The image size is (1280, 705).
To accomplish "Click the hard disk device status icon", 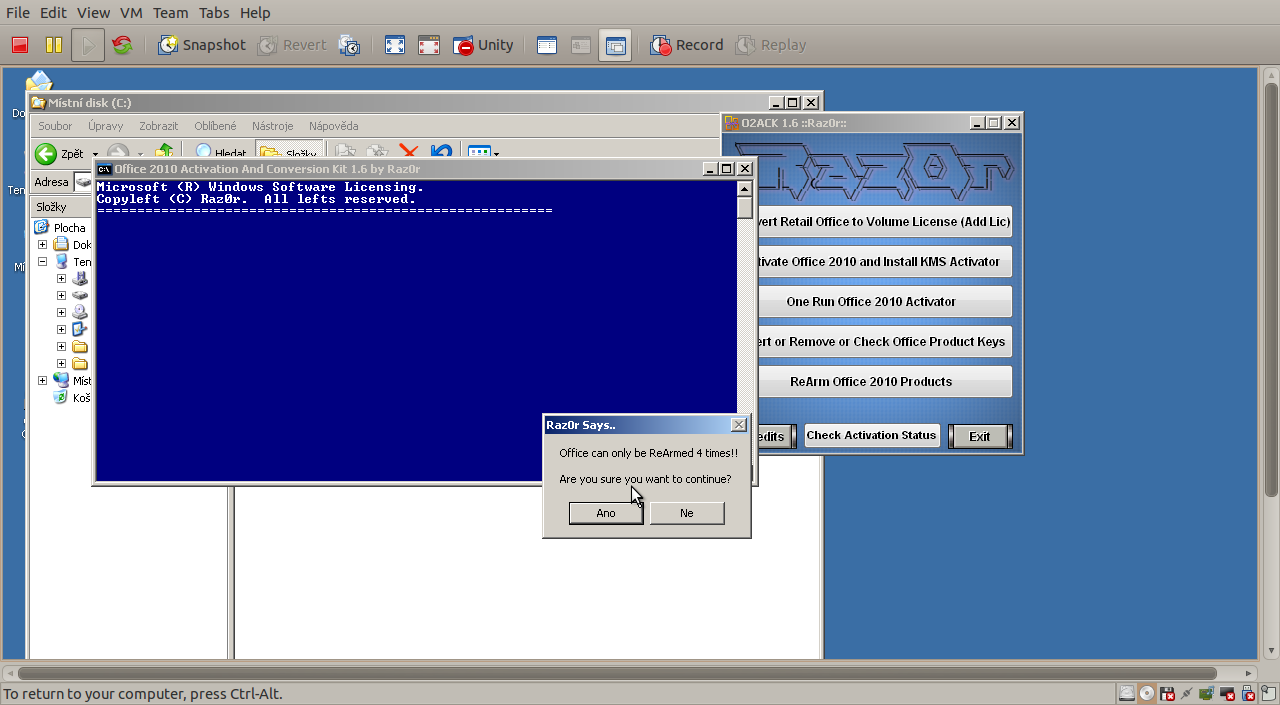I will coord(1127,693).
